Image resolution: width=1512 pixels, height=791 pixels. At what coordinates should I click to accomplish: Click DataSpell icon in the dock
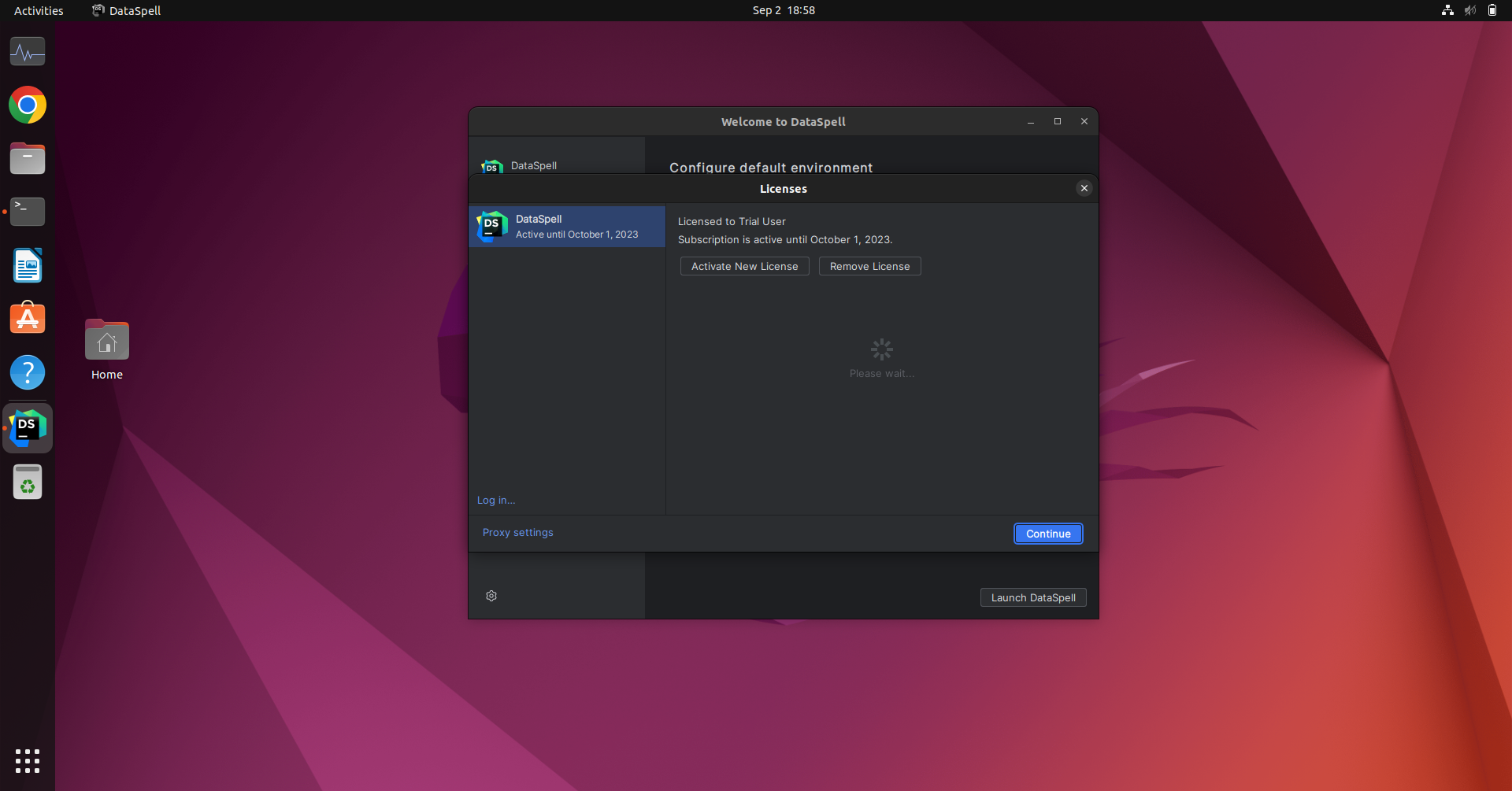pyautogui.click(x=28, y=428)
